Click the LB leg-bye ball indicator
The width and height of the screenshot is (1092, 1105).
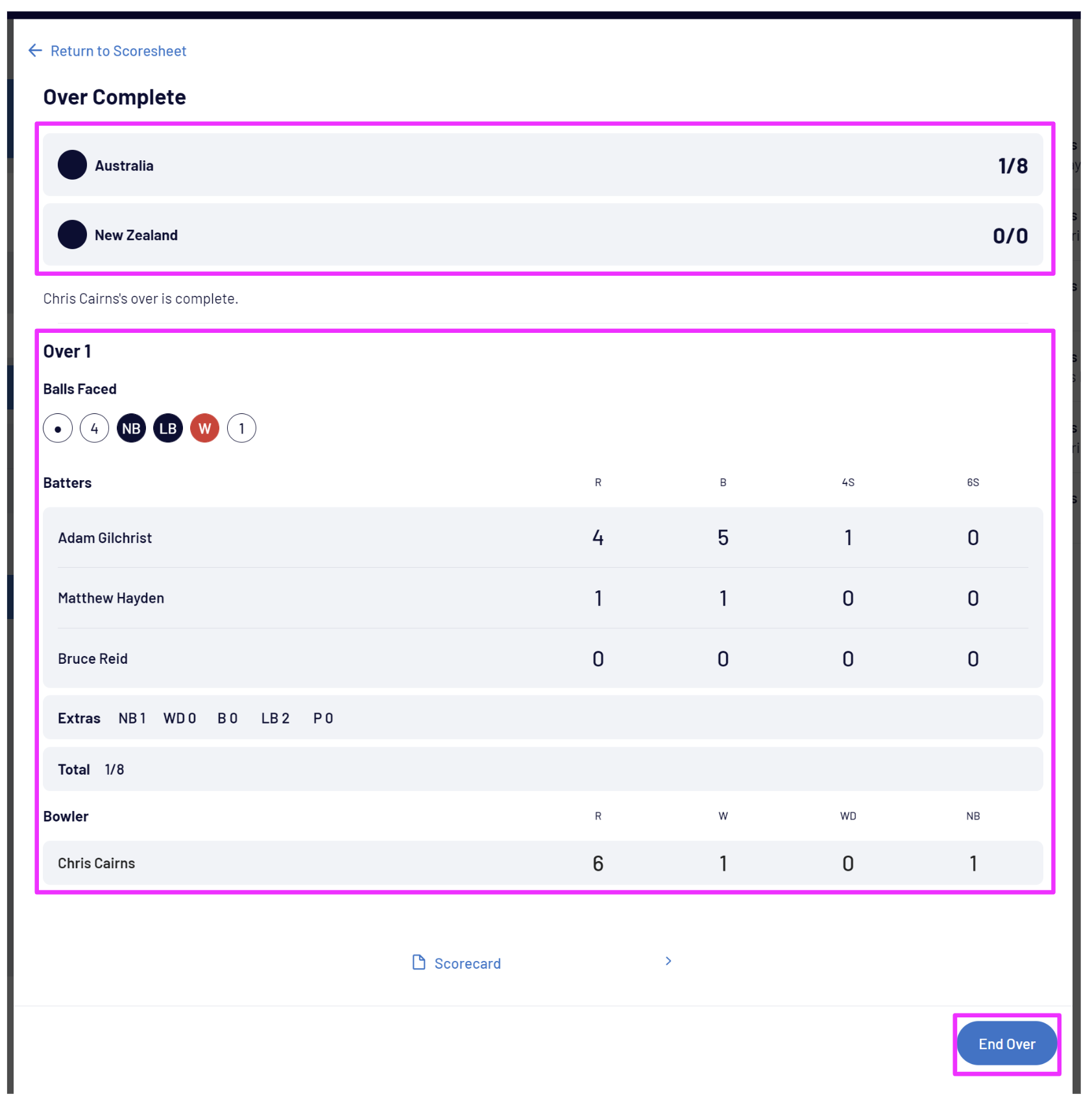[x=168, y=429]
